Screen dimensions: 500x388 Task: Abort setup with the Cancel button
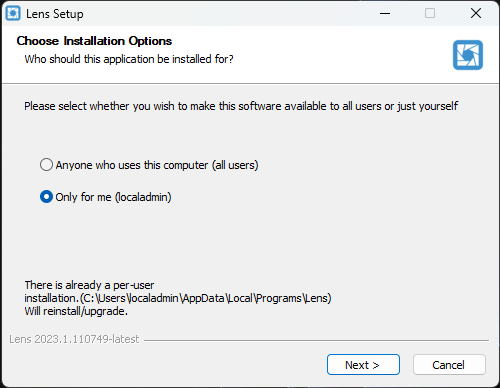pos(449,365)
